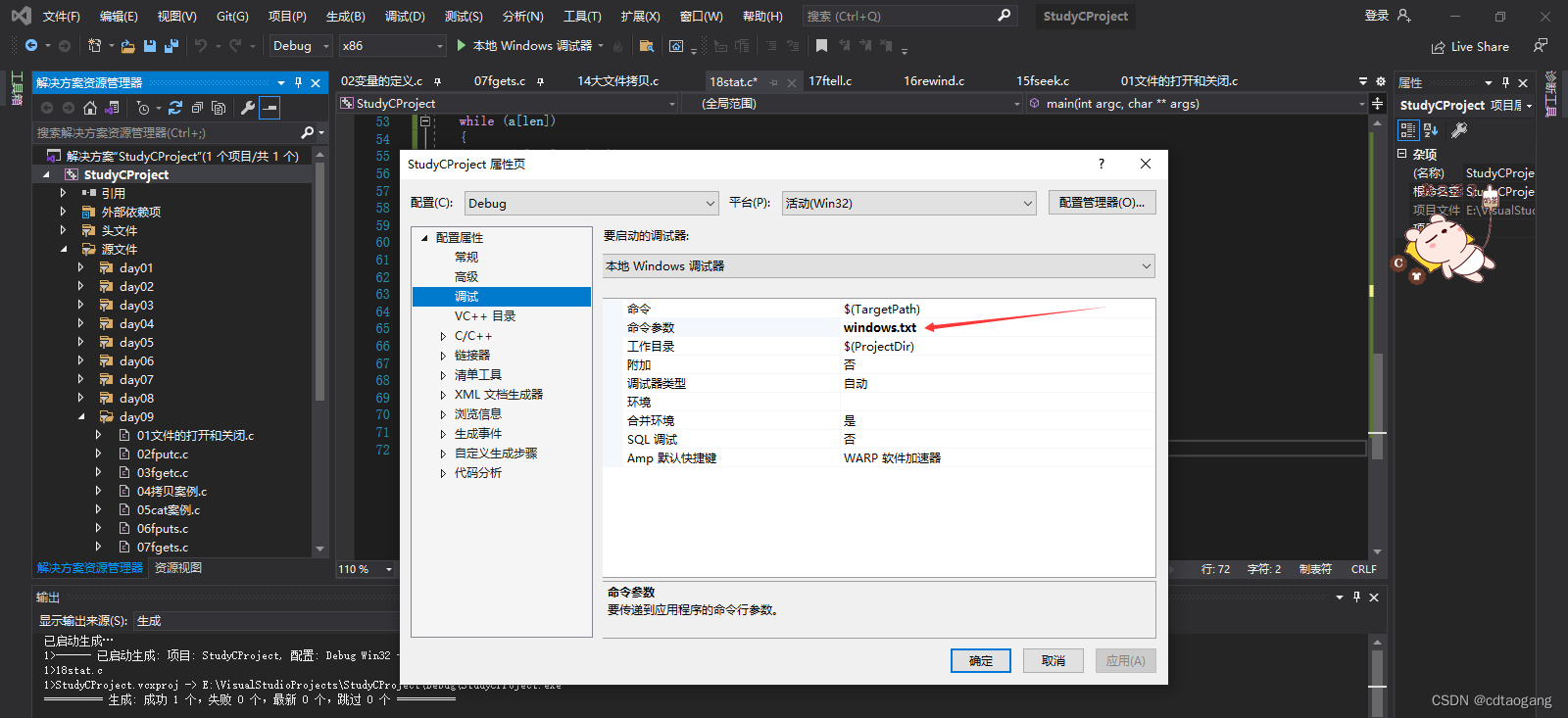Image resolution: width=1568 pixels, height=718 pixels.
Task: Click the home icon in Solution Explorer
Action: [x=90, y=108]
